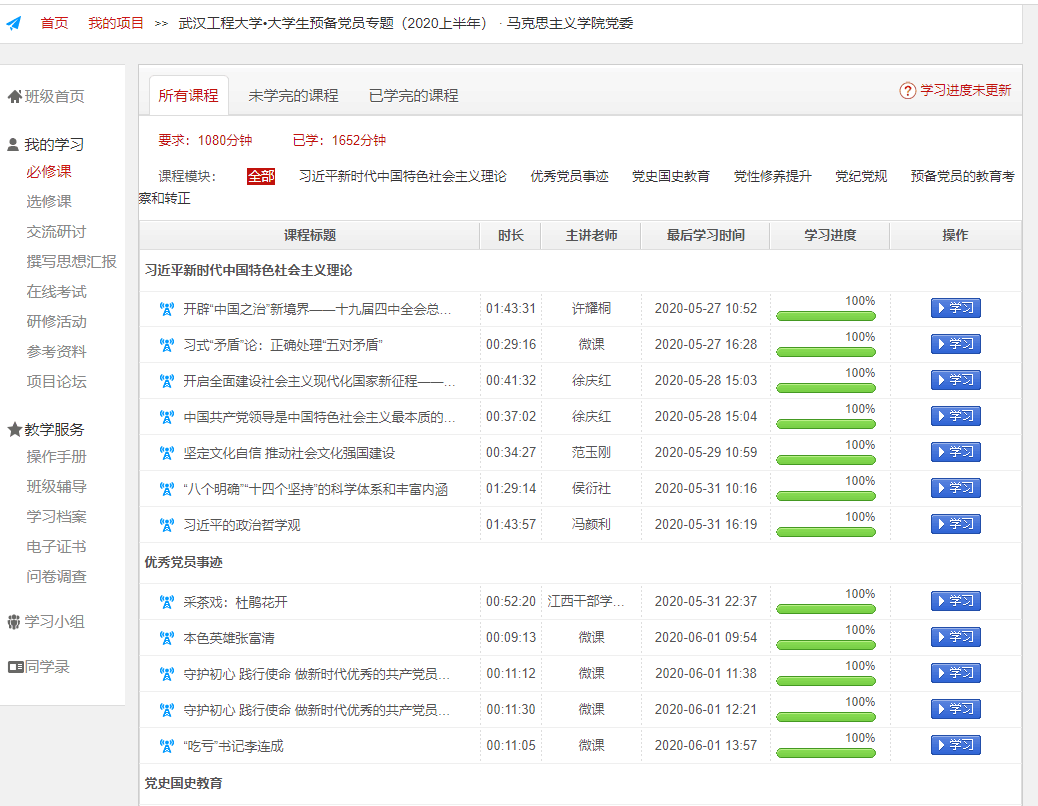Open 我的项目 breadcrumb link
This screenshot has width=1038, height=806.
tap(116, 24)
